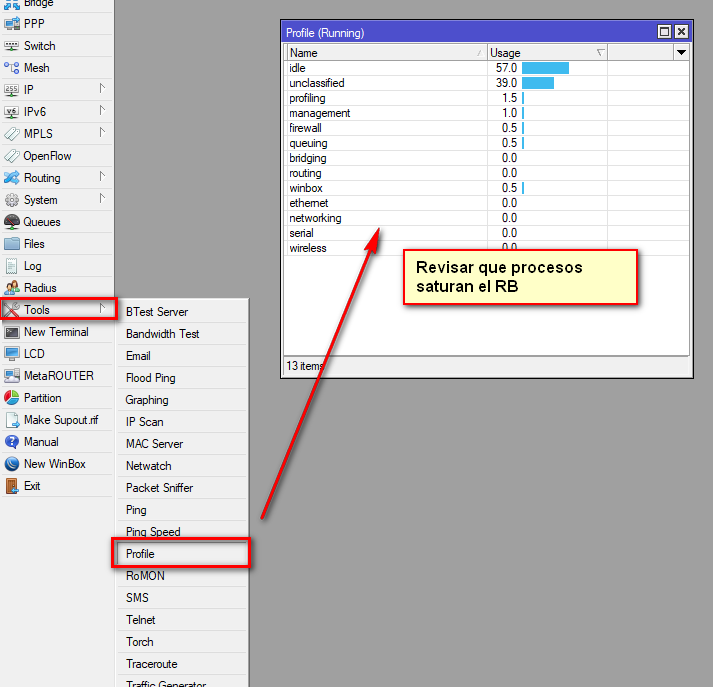Click the MetaROUTER icon
Image resolution: width=713 pixels, height=687 pixels.
click(12, 376)
